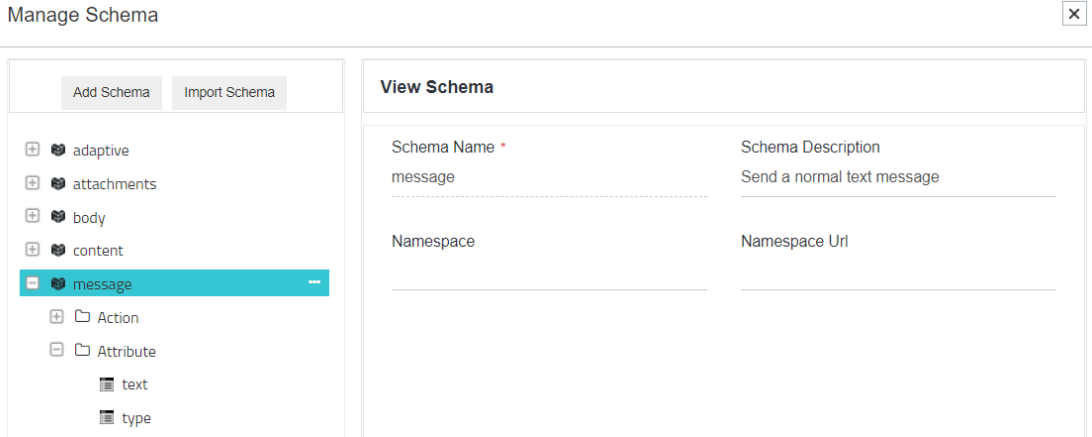Viewport: 1092px width, 437px height.
Task: Click the adaptive schema book icon
Action: point(58,150)
